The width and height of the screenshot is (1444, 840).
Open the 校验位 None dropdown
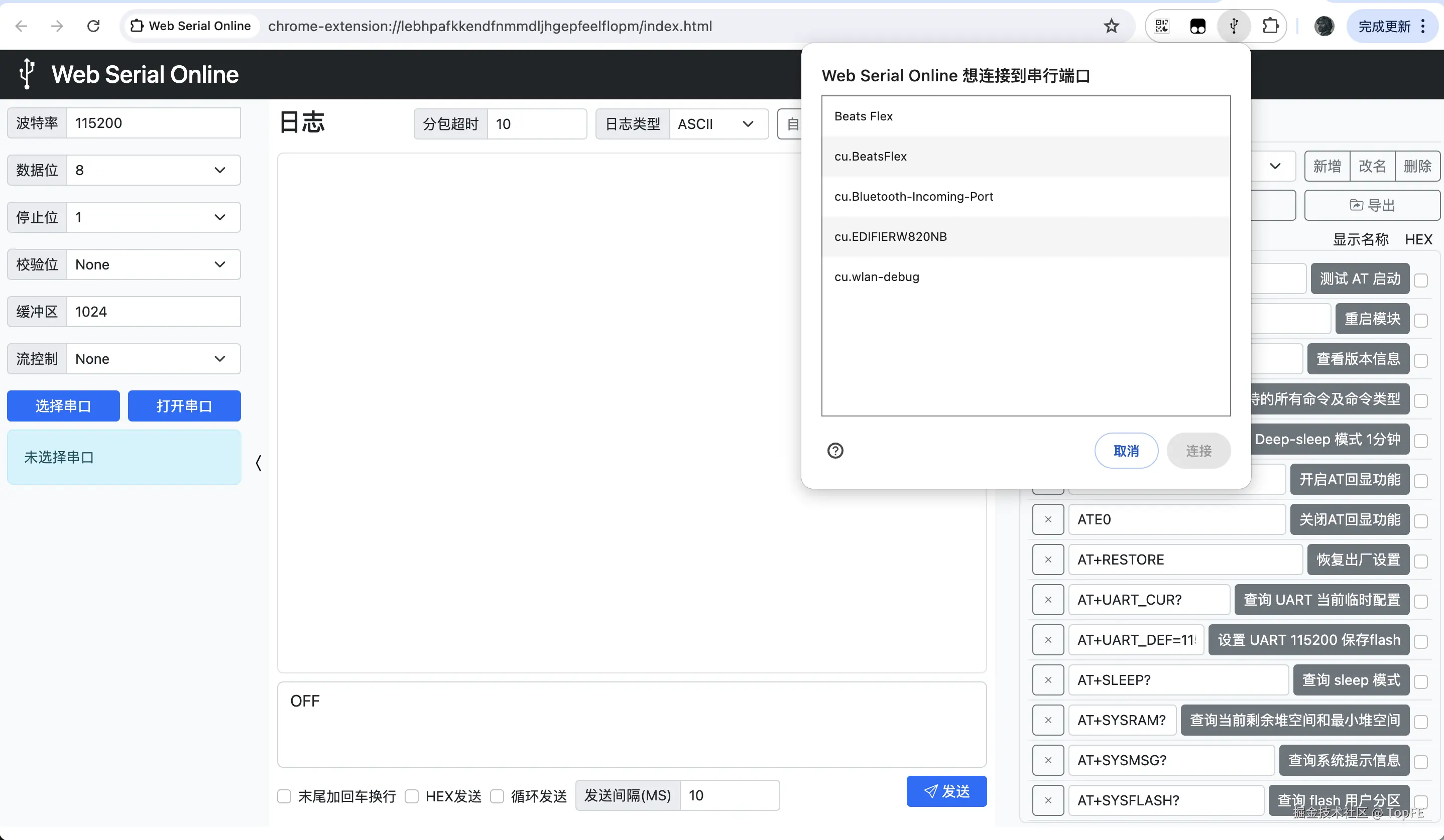point(152,264)
